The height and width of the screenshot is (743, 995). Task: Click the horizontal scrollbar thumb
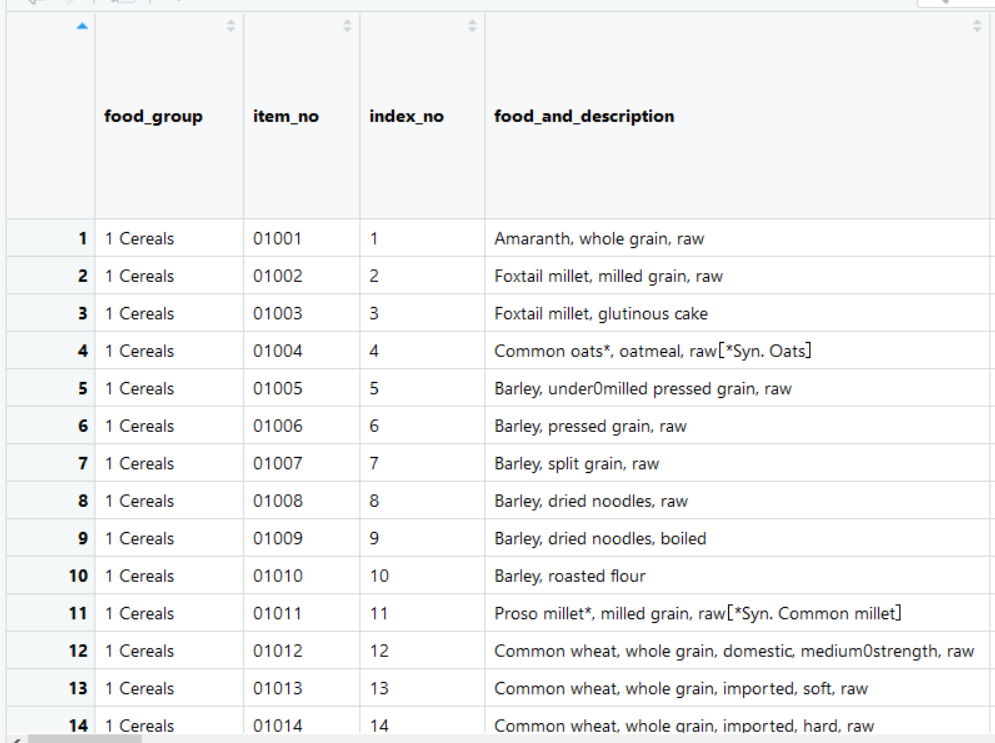(x=84, y=739)
